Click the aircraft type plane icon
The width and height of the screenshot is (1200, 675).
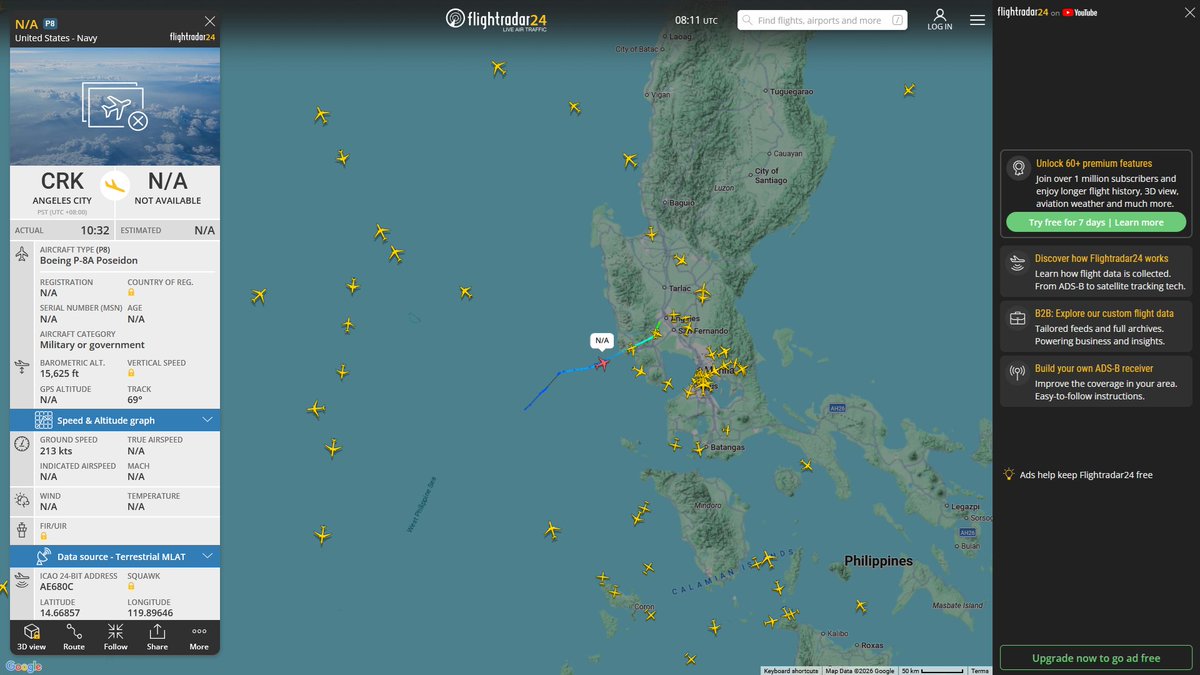tap(22, 254)
